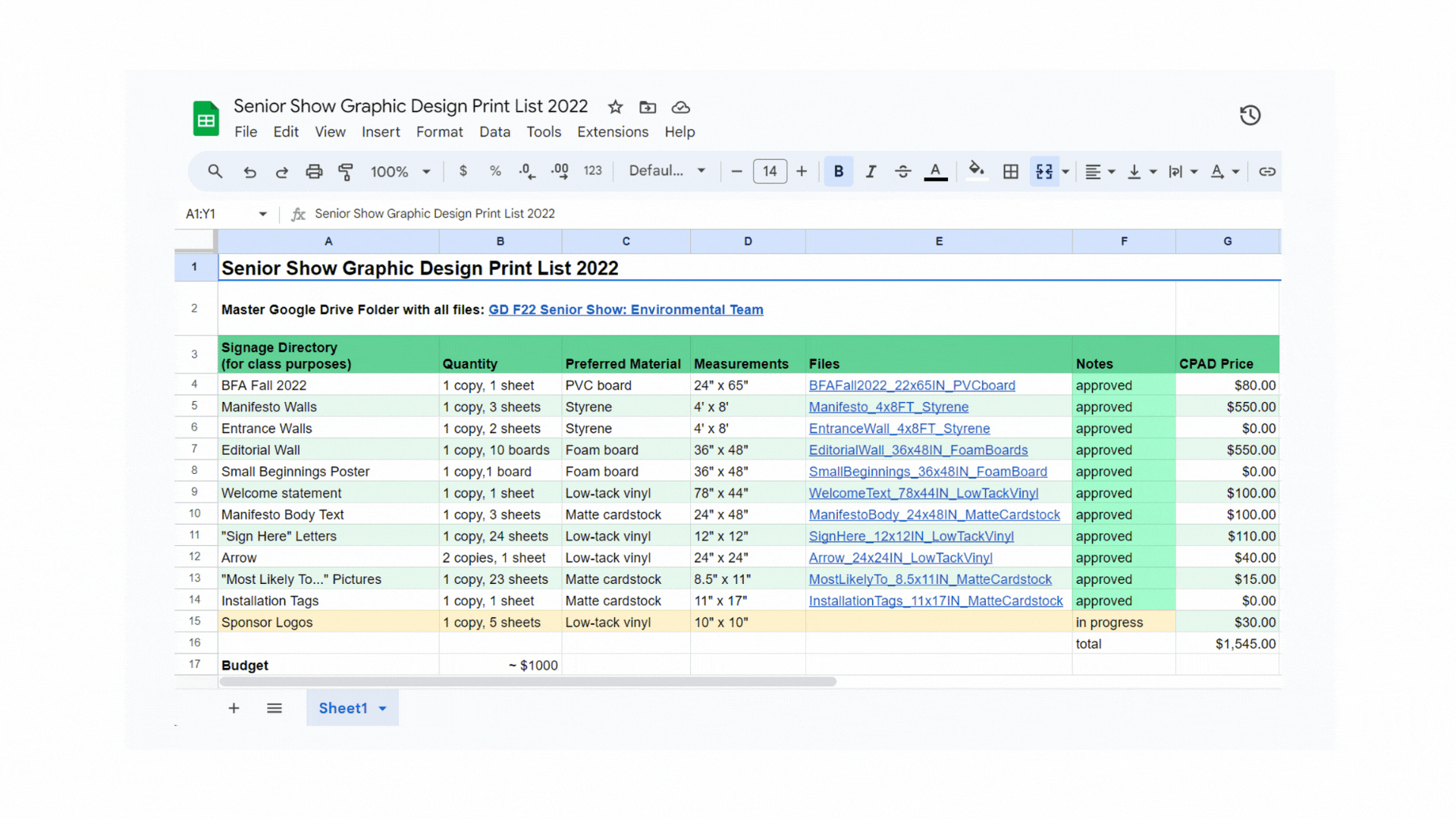Click the Insert link chain icon
The width and height of the screenshot is (1456, 819).
tap(1266, 171)
